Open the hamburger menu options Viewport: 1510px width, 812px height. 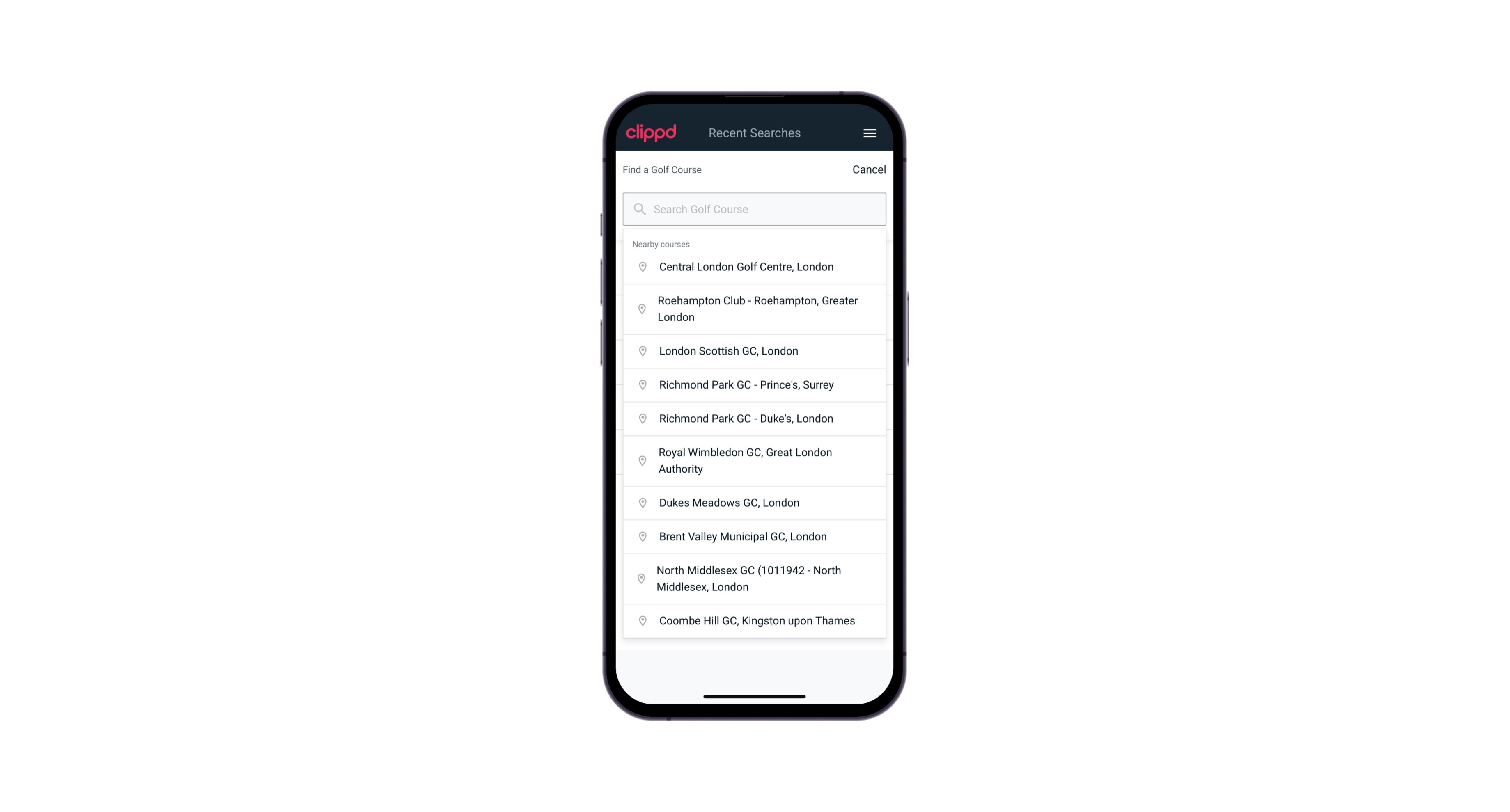(869, 132)
